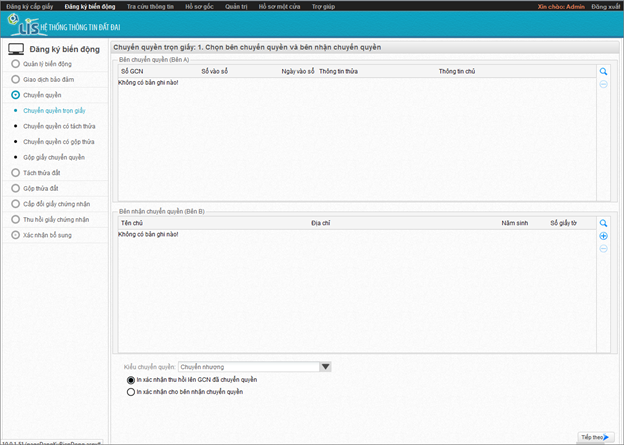
Task: Click Đăng xuất logout link
Action: tap(605, 6)
